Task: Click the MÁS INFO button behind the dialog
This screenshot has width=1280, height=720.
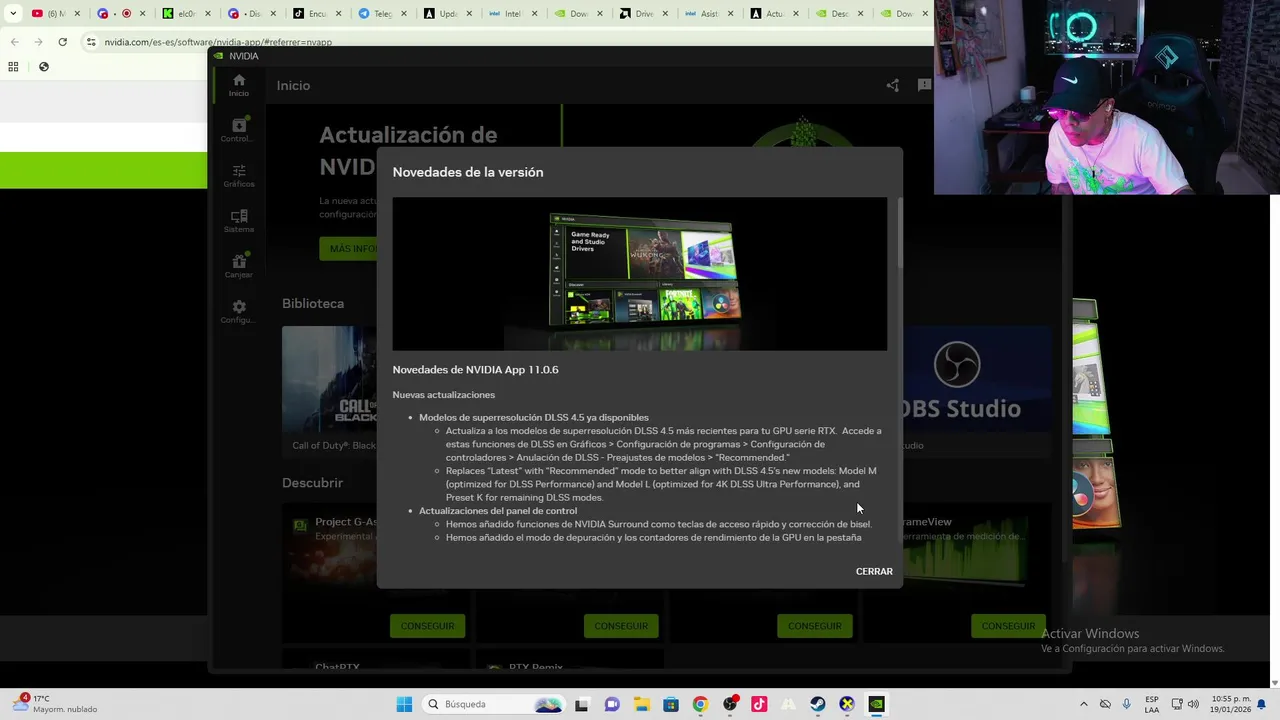Action: click(x=350, y=249)
